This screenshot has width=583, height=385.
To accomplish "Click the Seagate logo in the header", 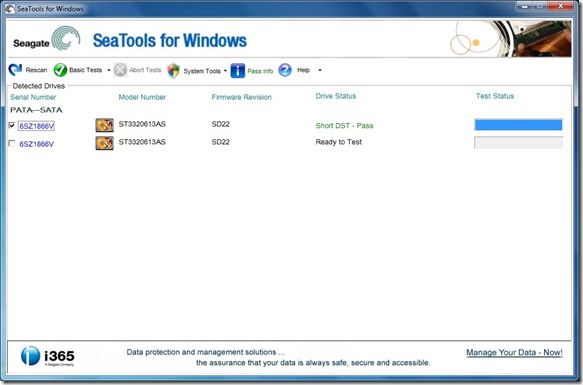I will [x=46, y=39].
